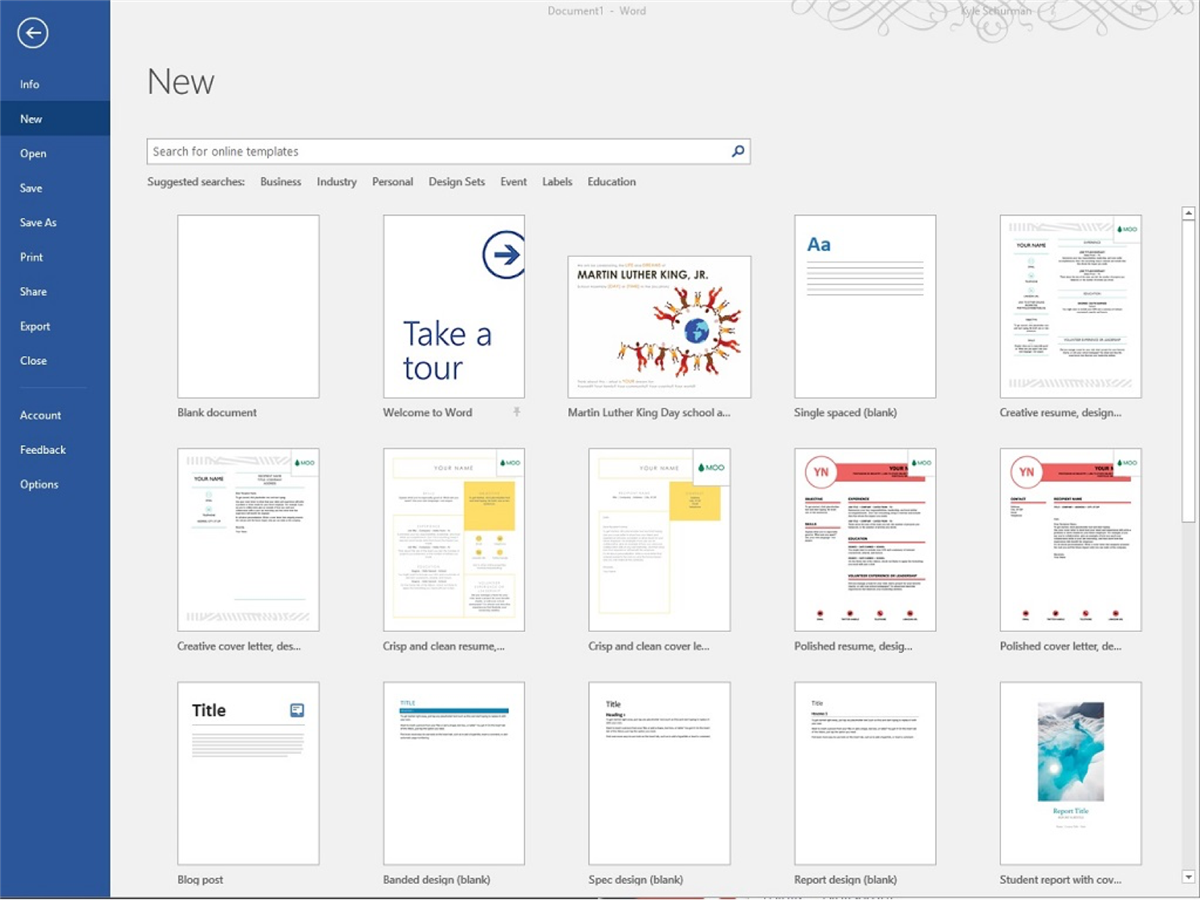This screenshot has height=900, width=1200.
Task: Click the scrollbar up arrow
Action: 1190,213
